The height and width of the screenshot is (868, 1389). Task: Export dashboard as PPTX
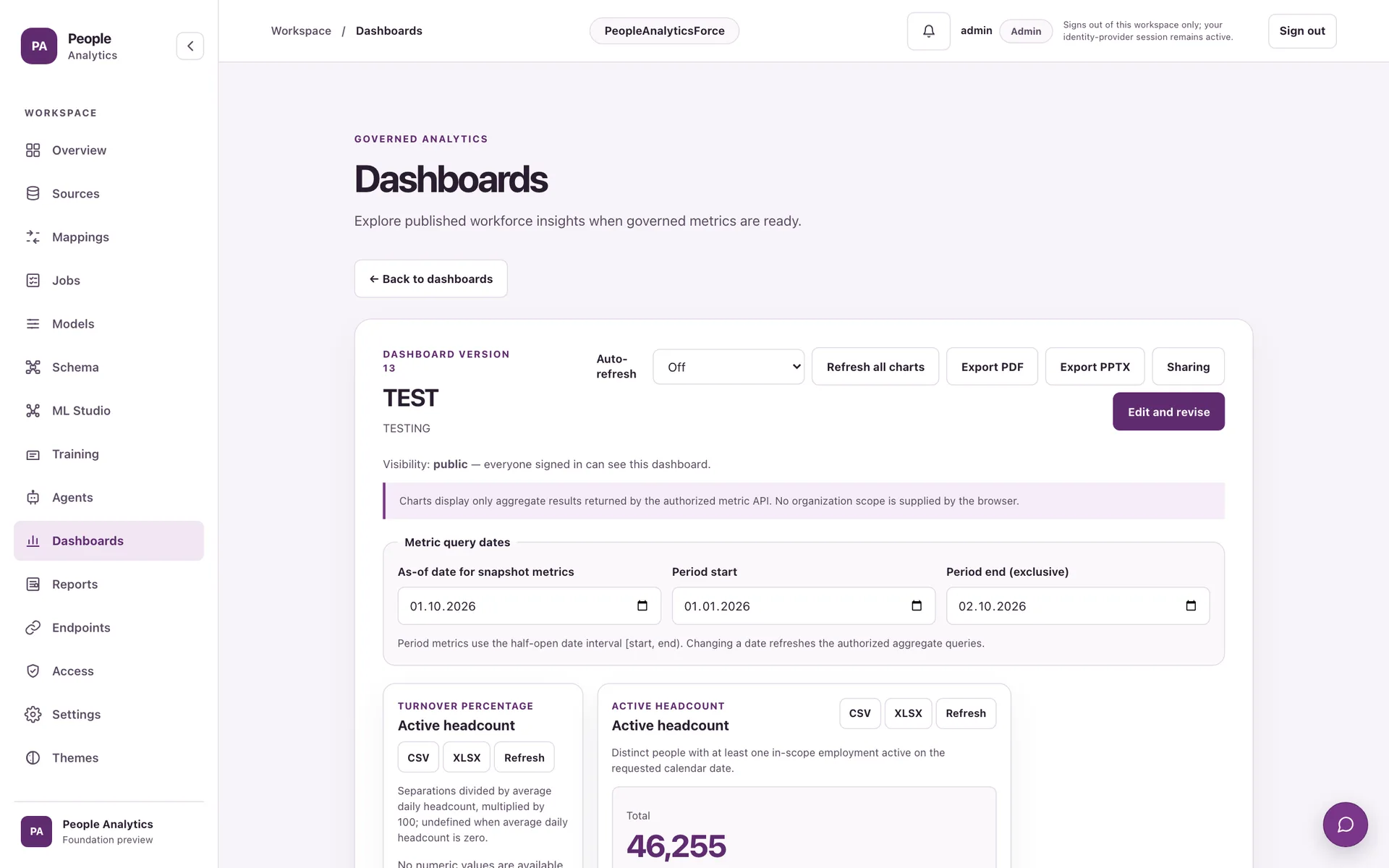[1095, 367]
